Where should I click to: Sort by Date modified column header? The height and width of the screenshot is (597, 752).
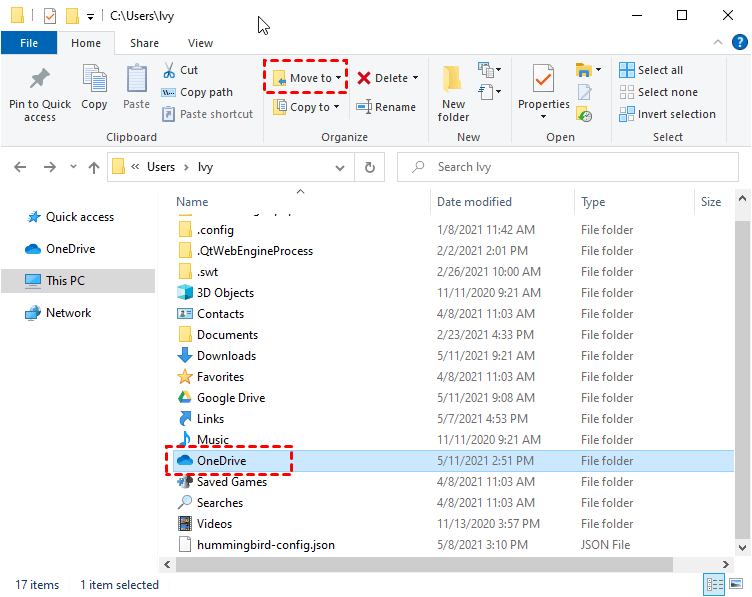click(x=474, y=202)
